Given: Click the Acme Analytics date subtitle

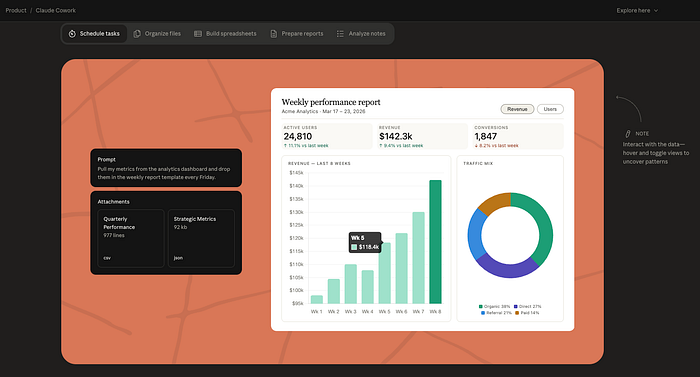Looking at the screenshot, I should click(x=323, y=111).
